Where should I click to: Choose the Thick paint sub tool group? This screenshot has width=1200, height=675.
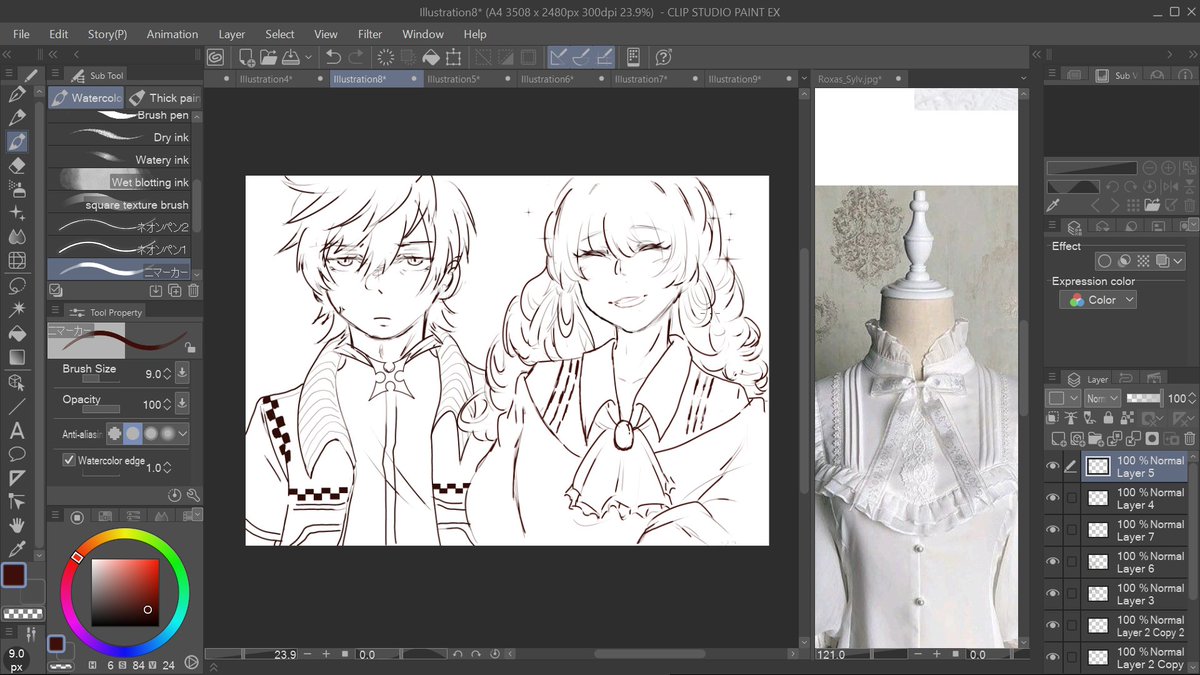point(165,98)
